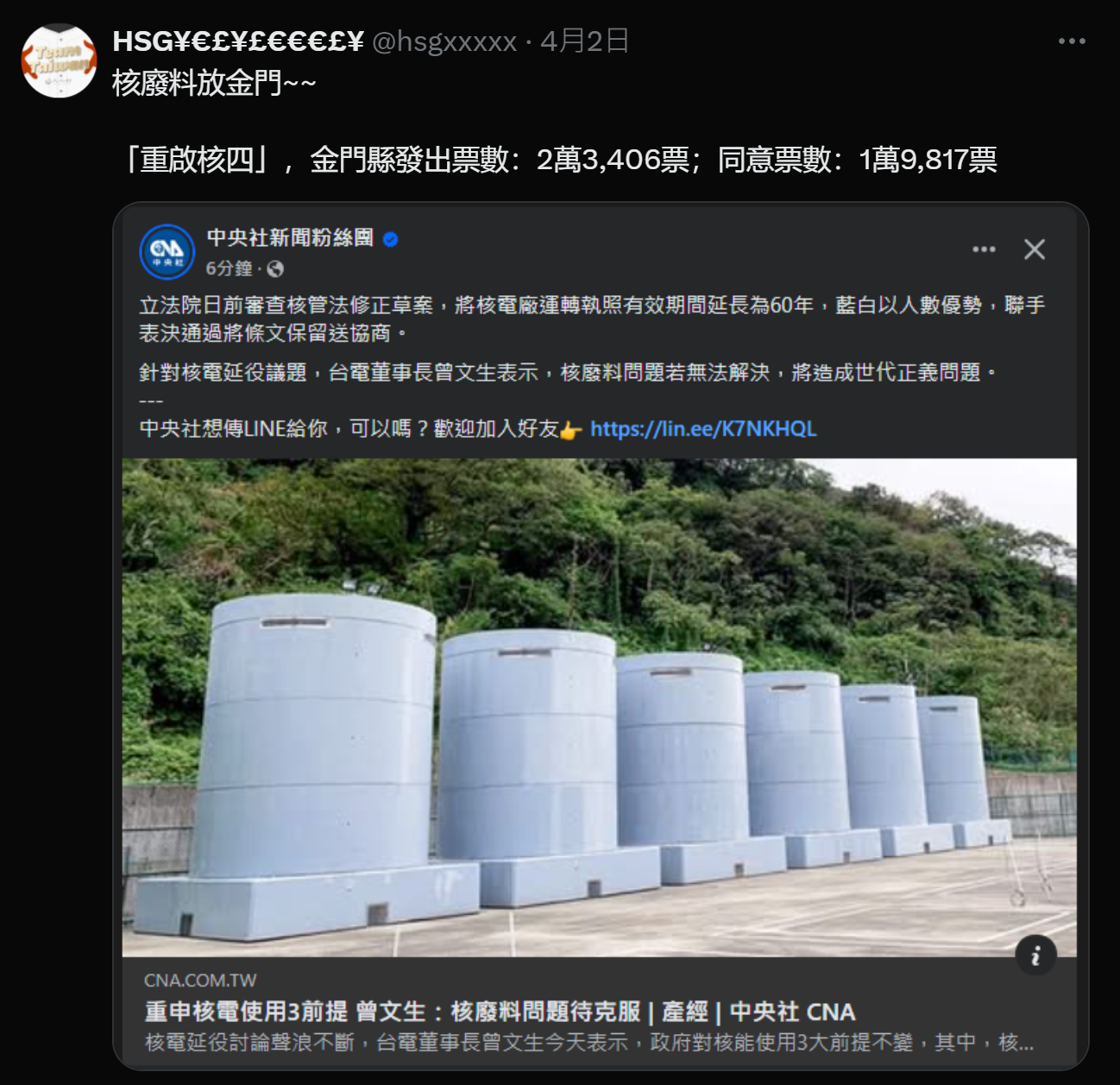Click 中央社新聞粉絲團 page name
This screenshot has height=1085, width=1120.
tap(290, 238)
